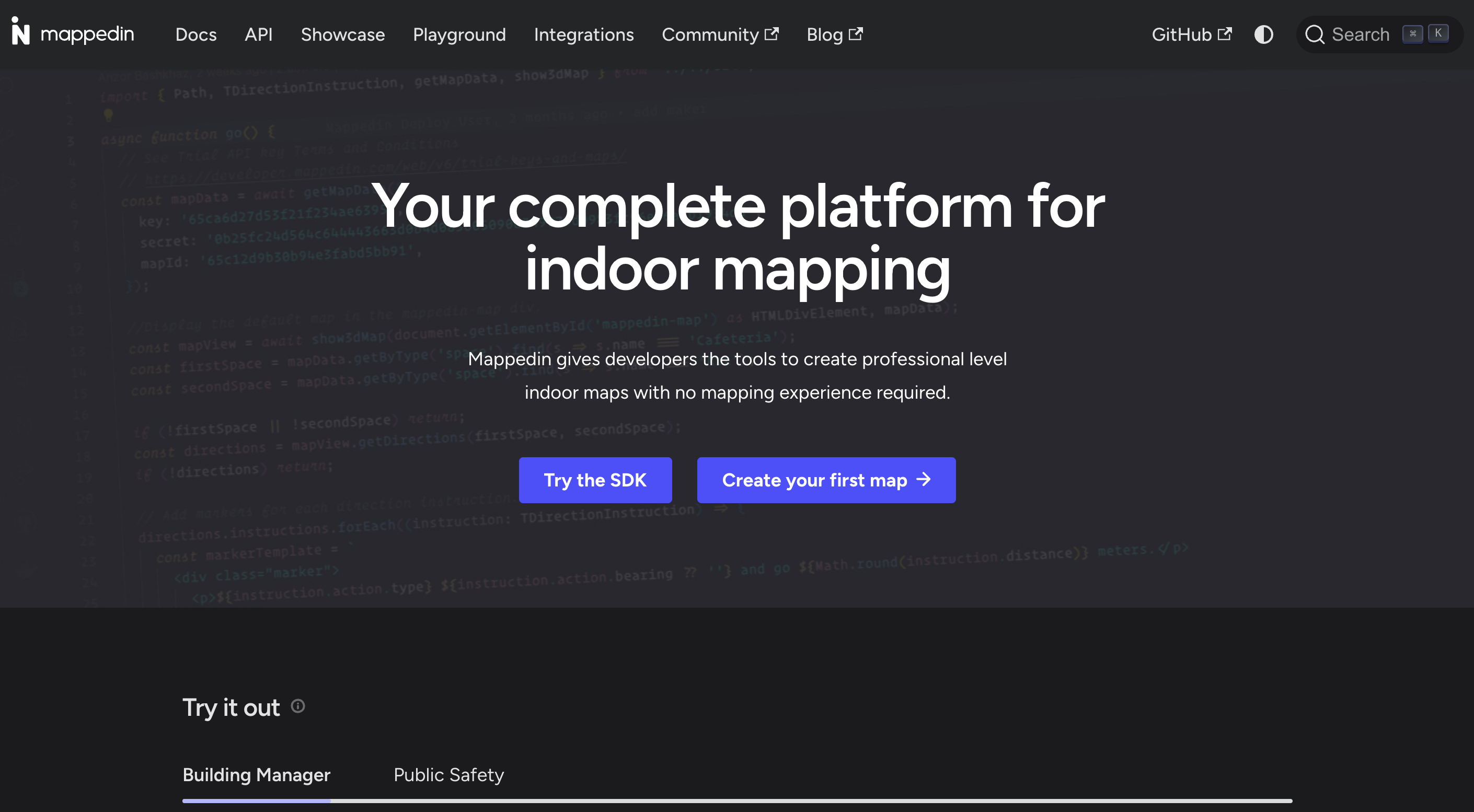Click the progress indicator under Building Manager

[x=256, y=801]
